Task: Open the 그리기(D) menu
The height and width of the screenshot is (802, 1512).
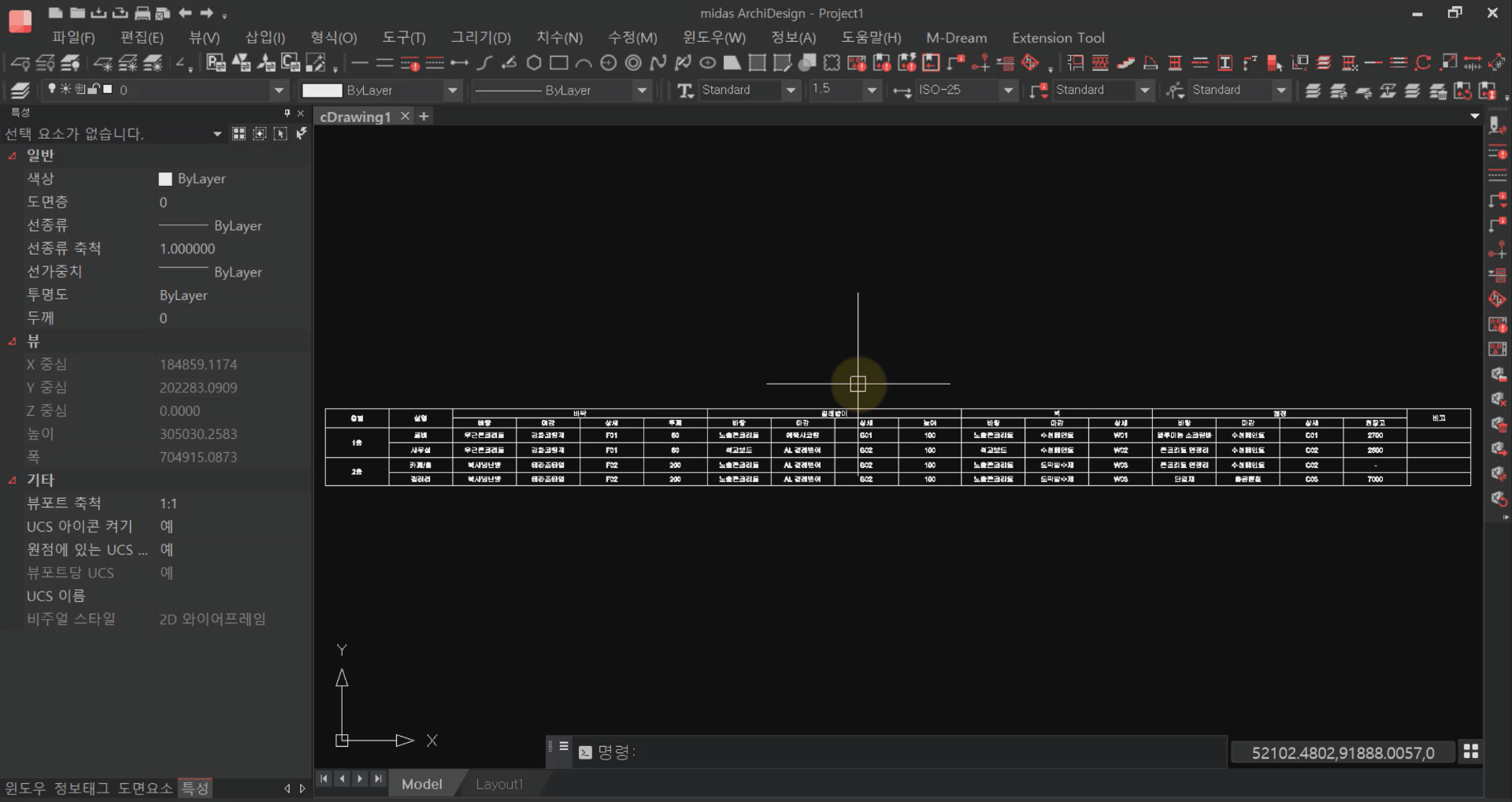Action: (x=480, y=38)
